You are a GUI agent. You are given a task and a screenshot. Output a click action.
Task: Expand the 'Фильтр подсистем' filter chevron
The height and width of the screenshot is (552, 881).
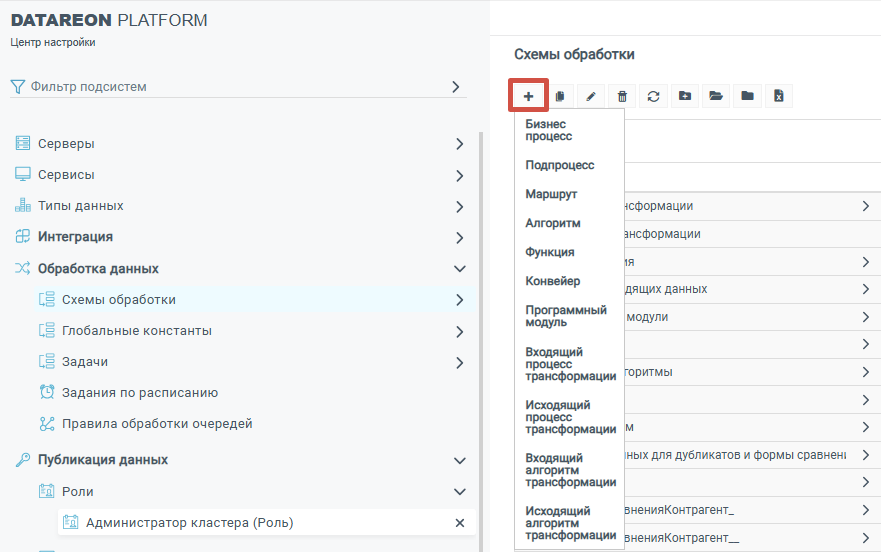pos(456,87)
